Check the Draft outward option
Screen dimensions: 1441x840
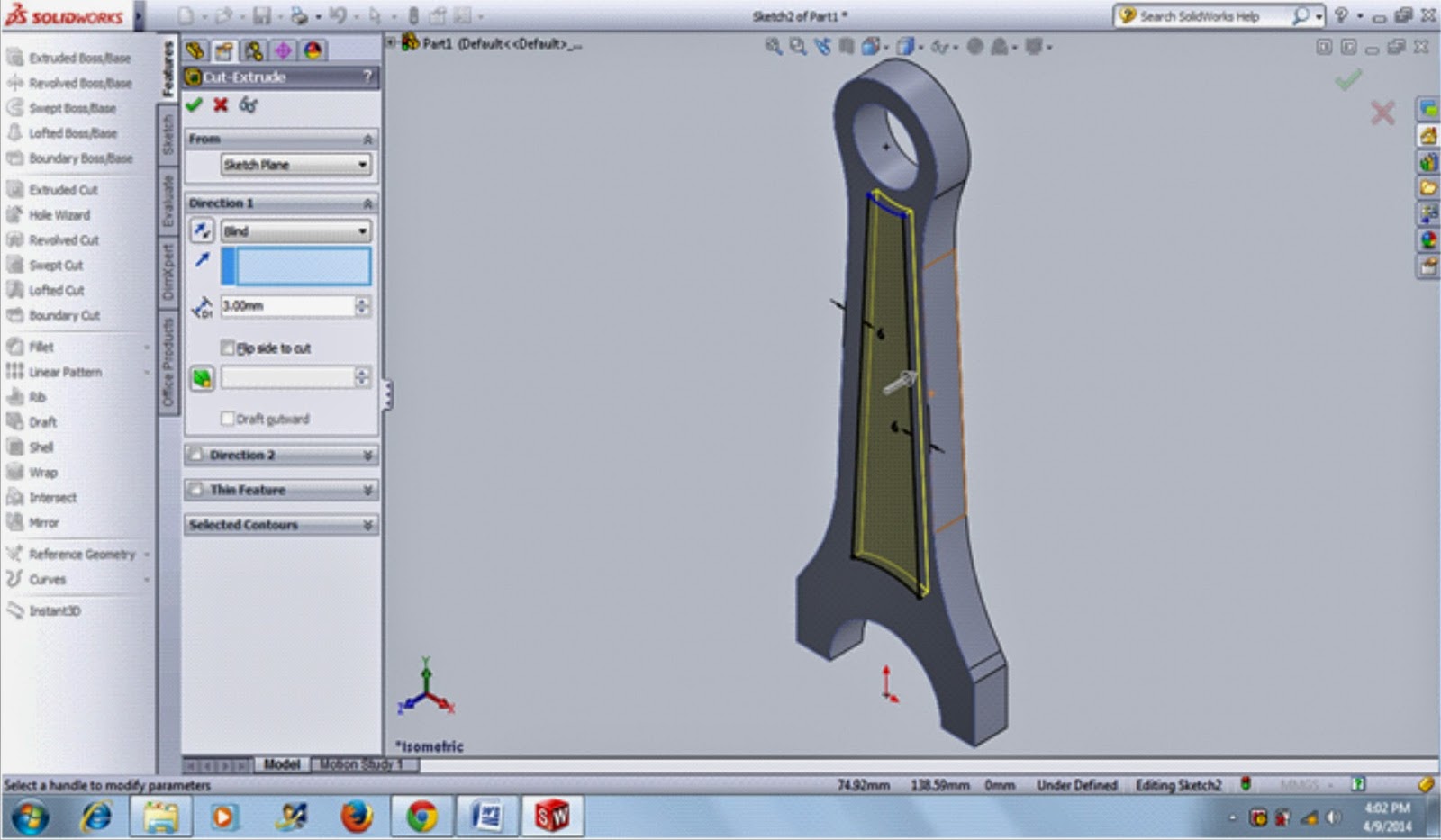pyautogui.click(x=228, y=419)
